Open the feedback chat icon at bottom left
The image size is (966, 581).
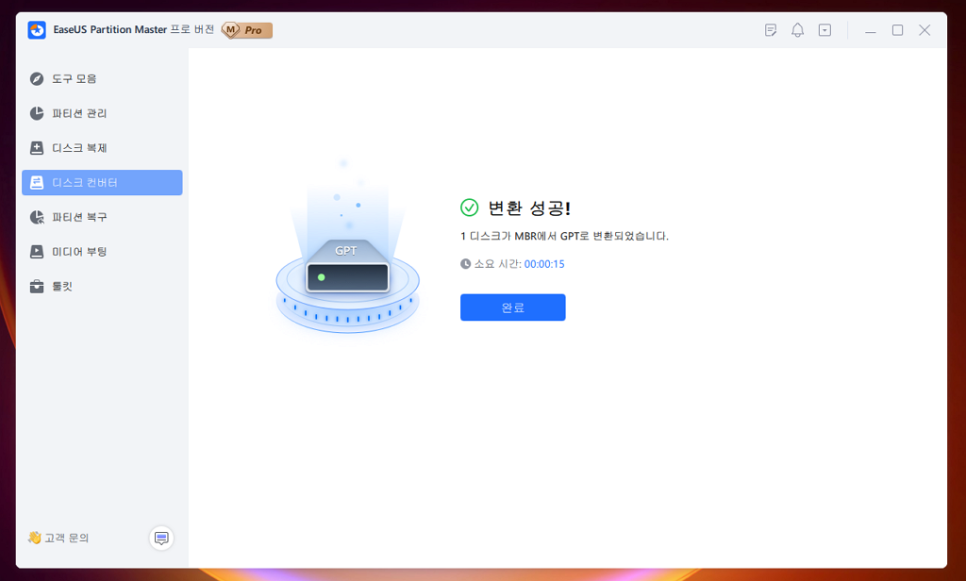tap(161, 538)
